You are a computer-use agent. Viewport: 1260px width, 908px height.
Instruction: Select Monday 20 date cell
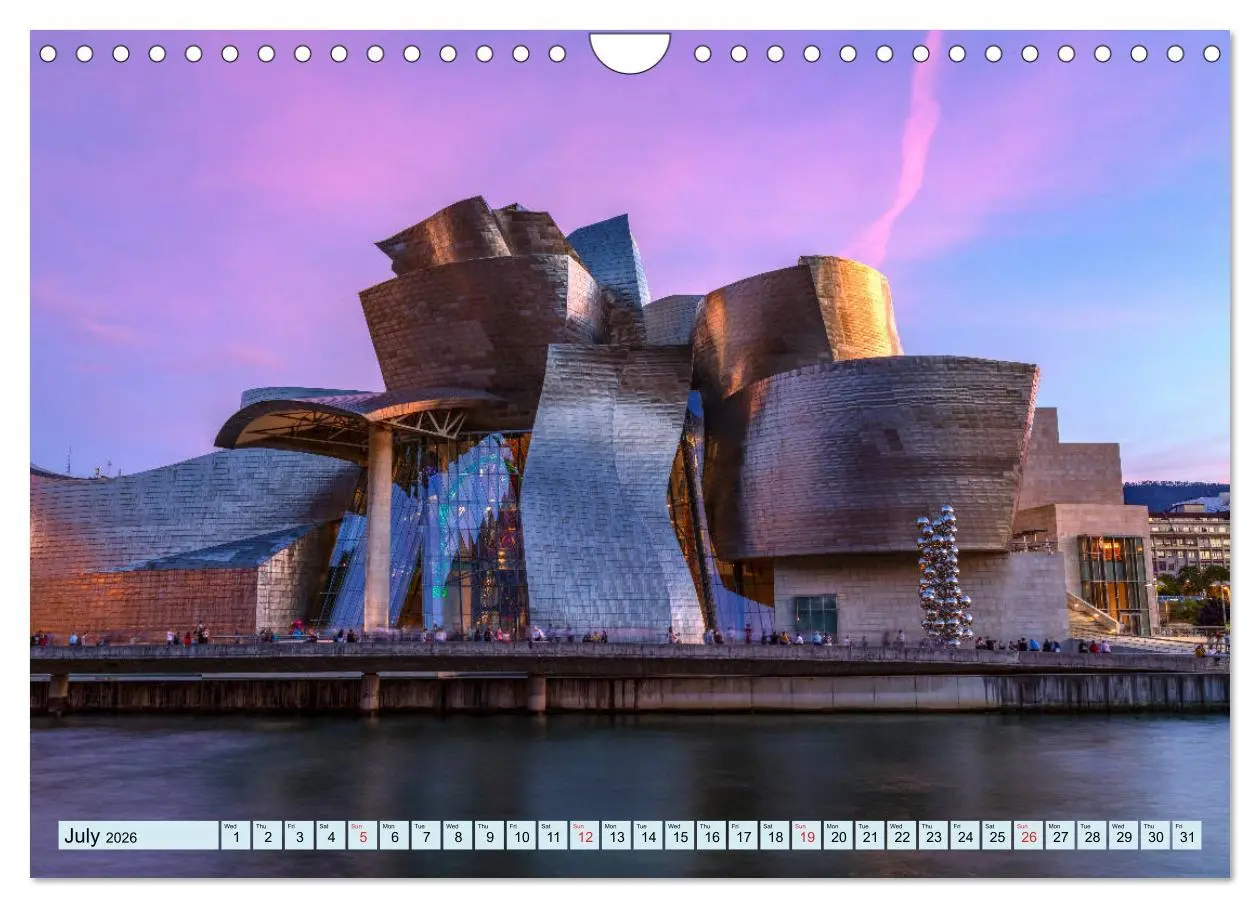pos(837,835)
